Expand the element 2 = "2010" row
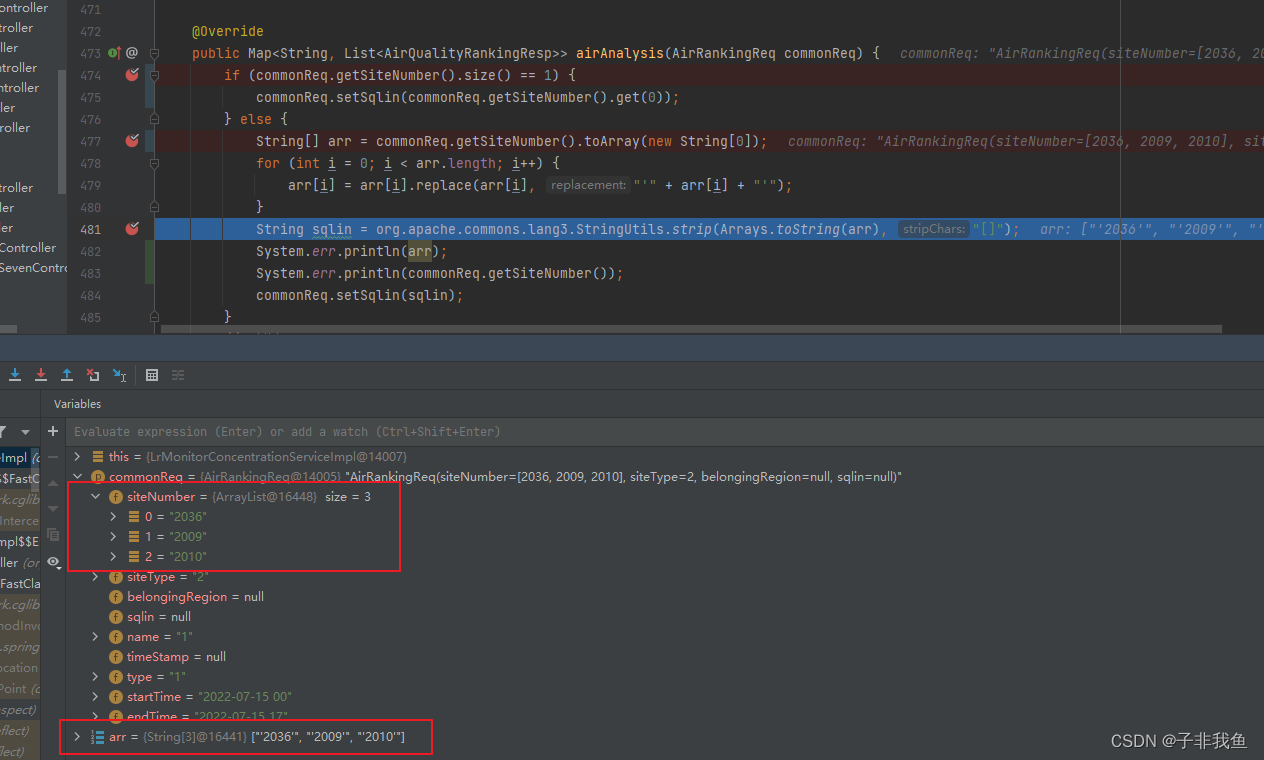The width and height of the screenshot is (1264, 760). click(x=114, y=557)
